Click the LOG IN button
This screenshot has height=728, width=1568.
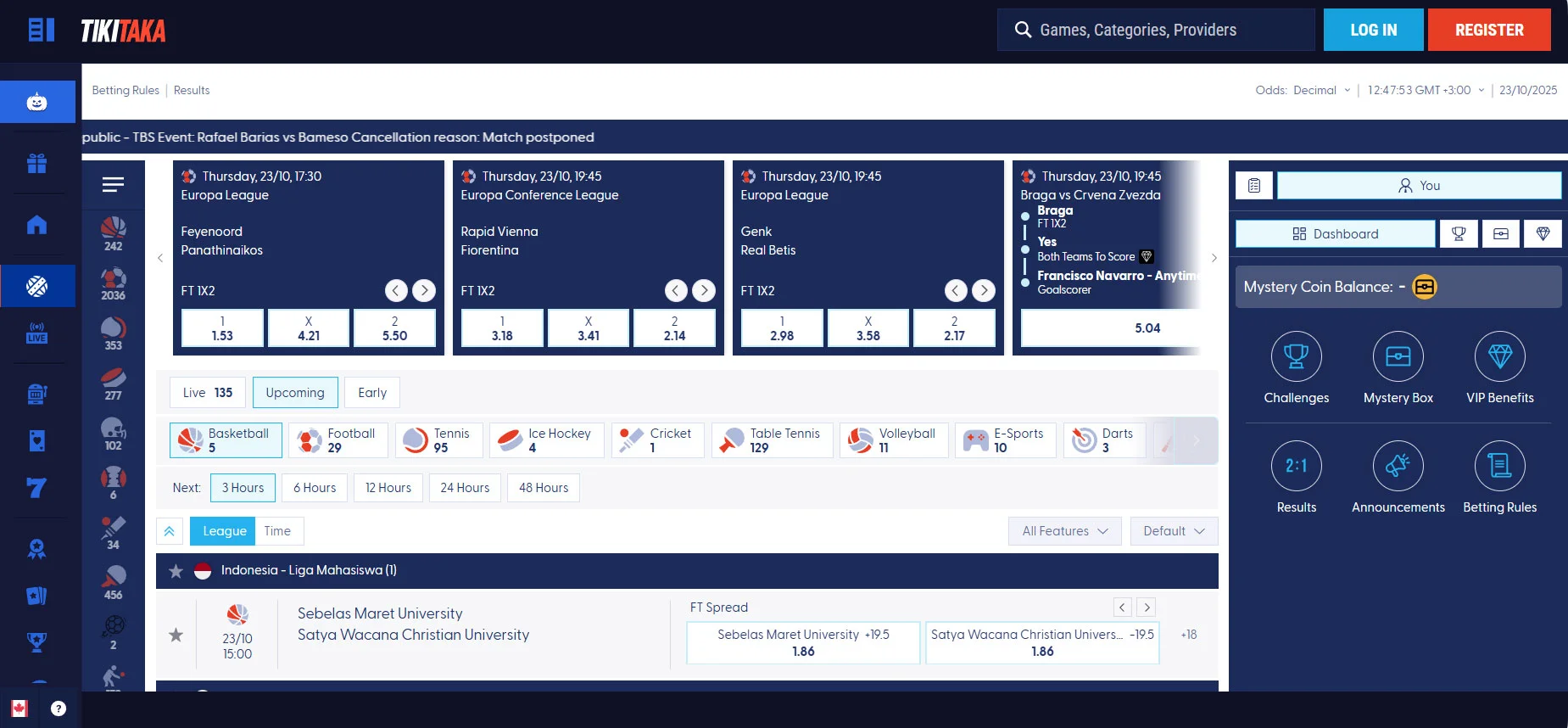click(x=1373, y=31)
